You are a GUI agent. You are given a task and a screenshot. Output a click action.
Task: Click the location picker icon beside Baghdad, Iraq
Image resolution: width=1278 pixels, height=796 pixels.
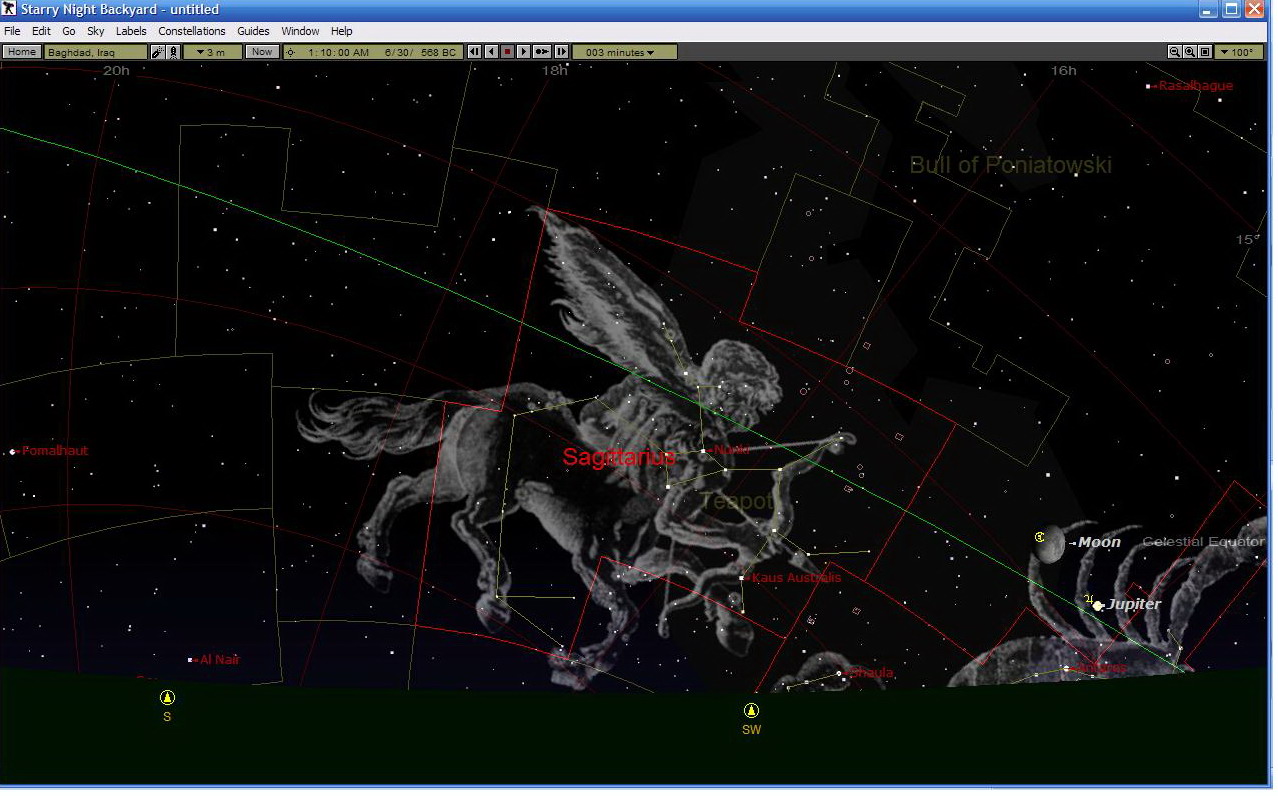158,52
